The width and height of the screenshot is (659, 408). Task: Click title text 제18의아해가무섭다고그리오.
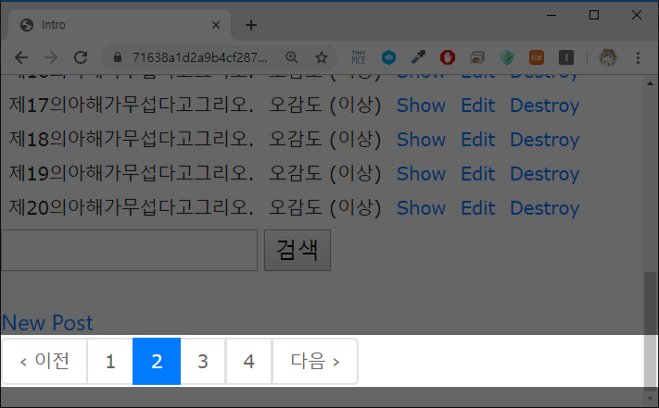tap(131, 140)
